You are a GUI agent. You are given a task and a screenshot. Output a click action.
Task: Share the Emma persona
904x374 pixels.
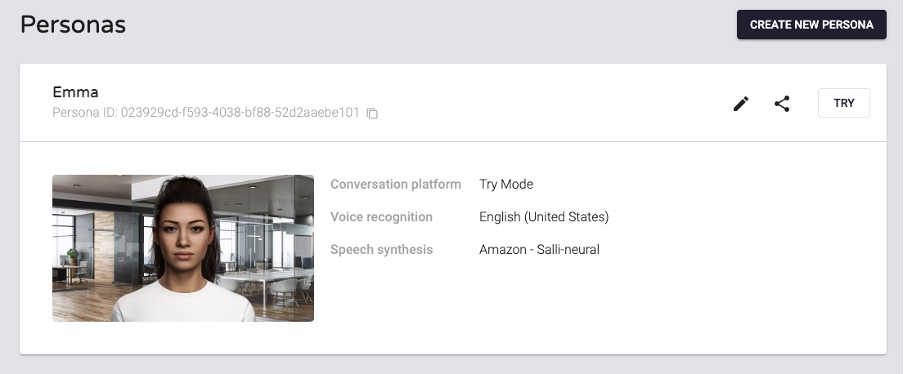[782, 104]
